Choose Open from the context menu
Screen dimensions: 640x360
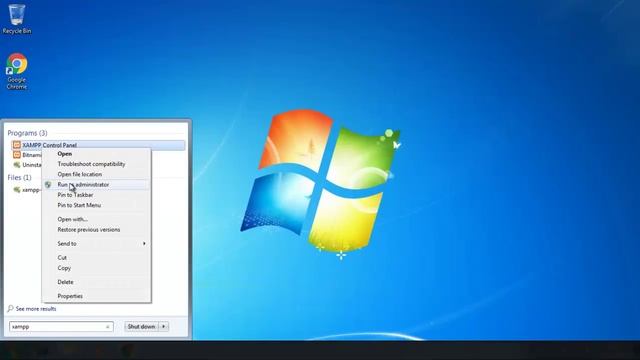64,154
